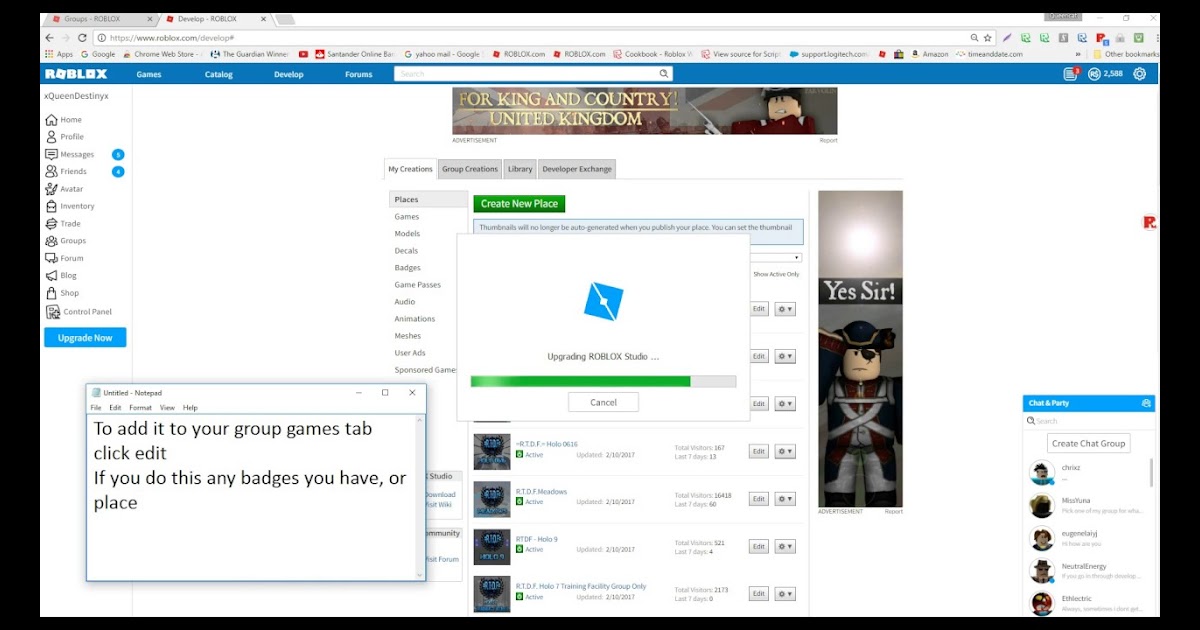Click the Upgrade Now button
This screenshot has height=630, width=1200.
[85, 338]
